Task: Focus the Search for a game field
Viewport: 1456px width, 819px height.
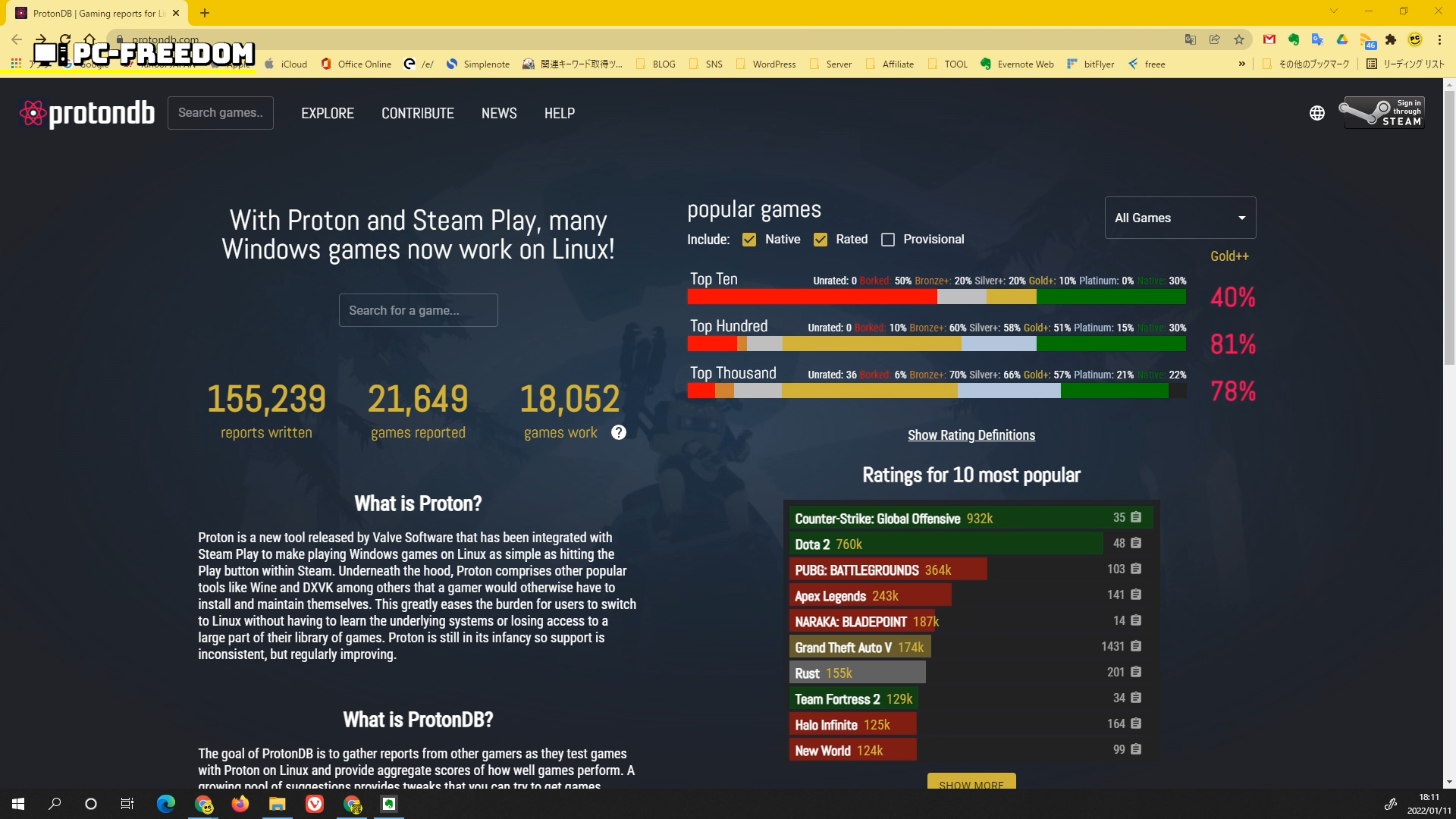Action: [418, 310]
